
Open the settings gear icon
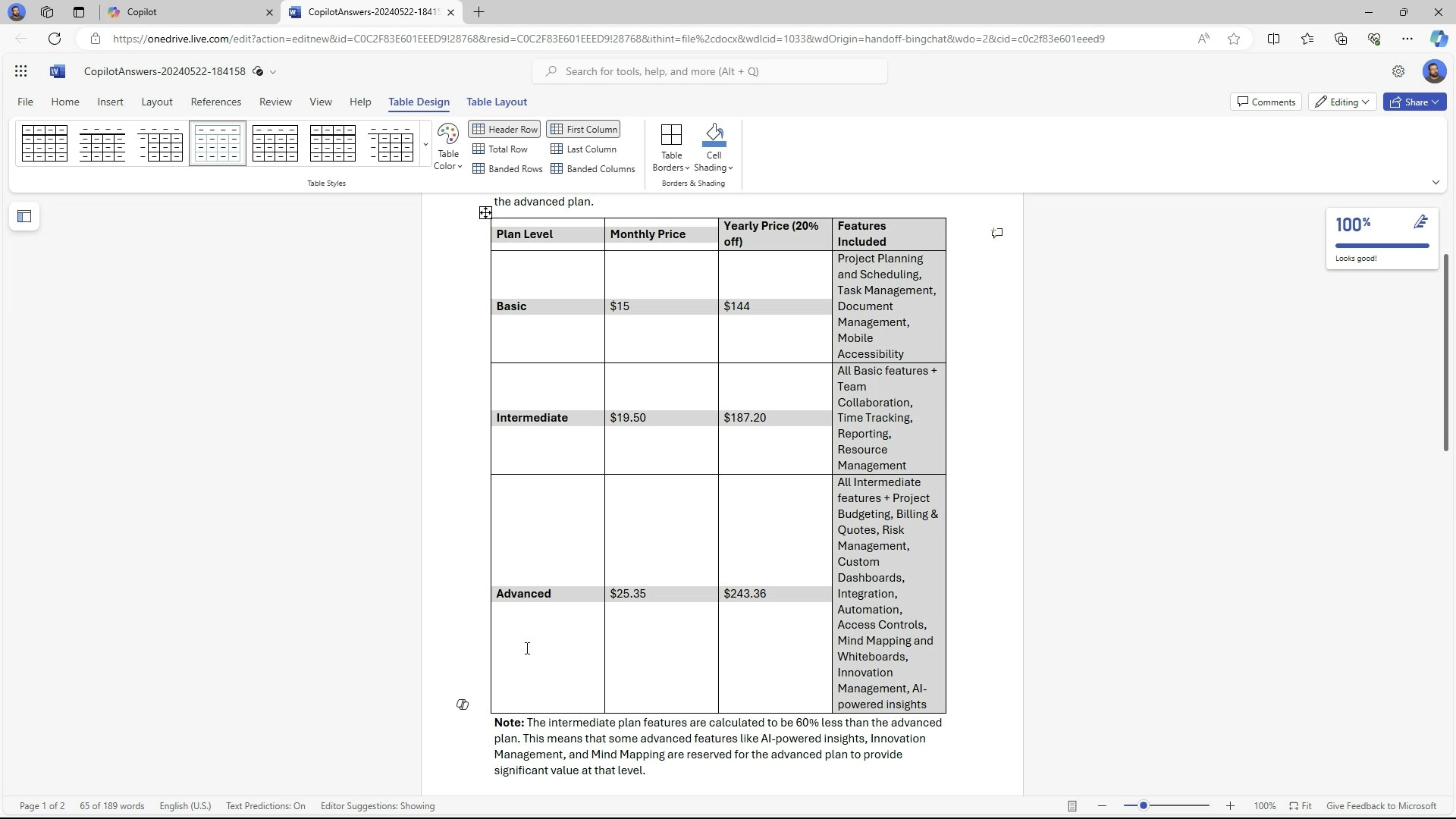point(1398,71)
